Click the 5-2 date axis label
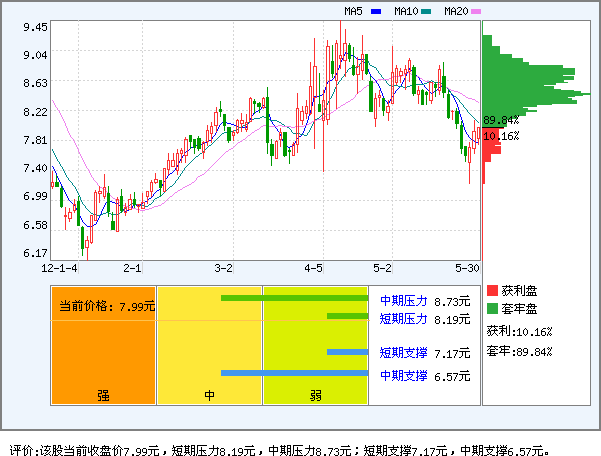The width and height of the screenshot is (601, 456). tap(383, 268)
